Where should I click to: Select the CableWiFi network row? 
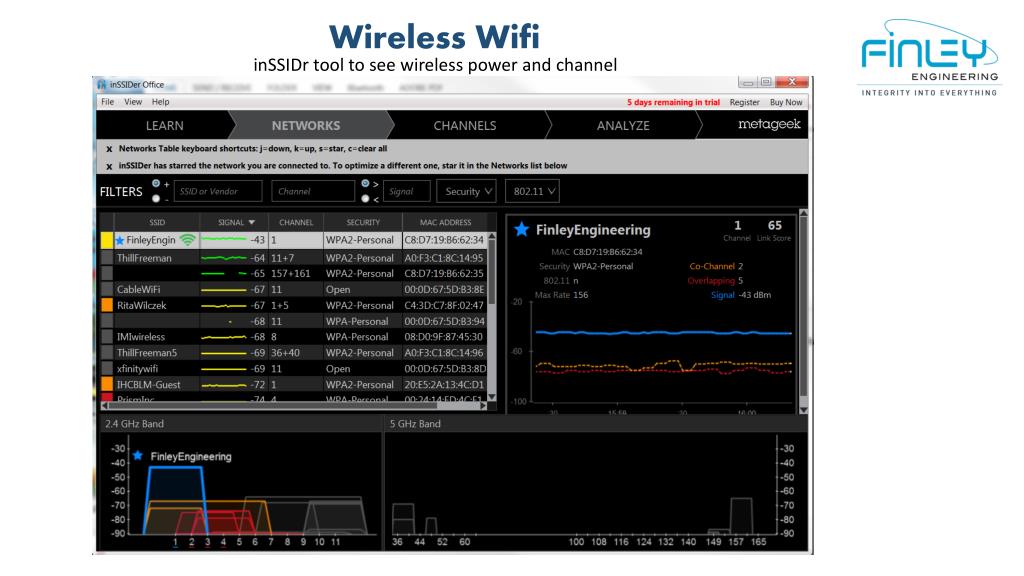295,289
